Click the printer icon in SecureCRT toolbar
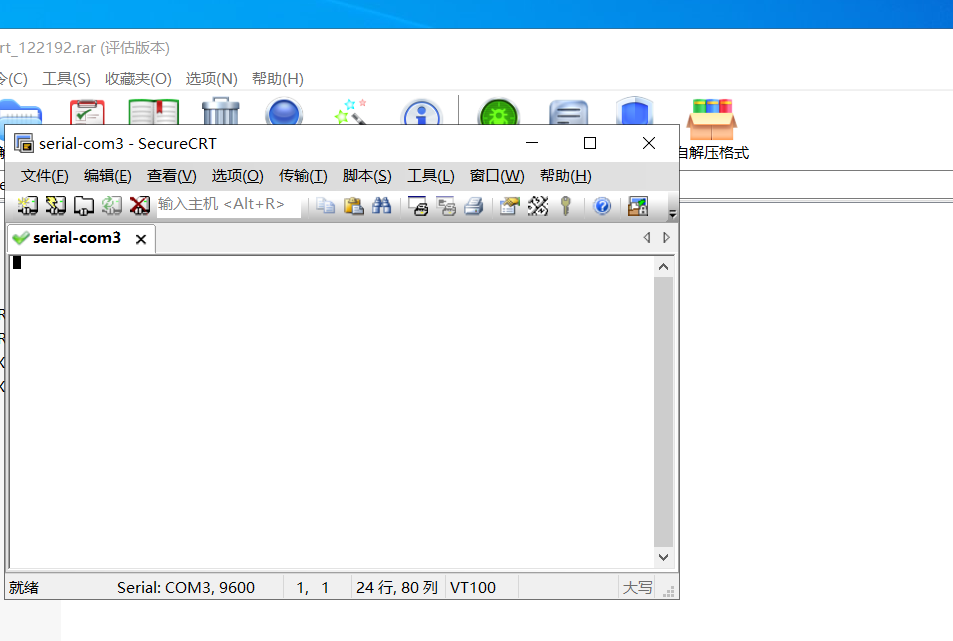 point(473,206)
